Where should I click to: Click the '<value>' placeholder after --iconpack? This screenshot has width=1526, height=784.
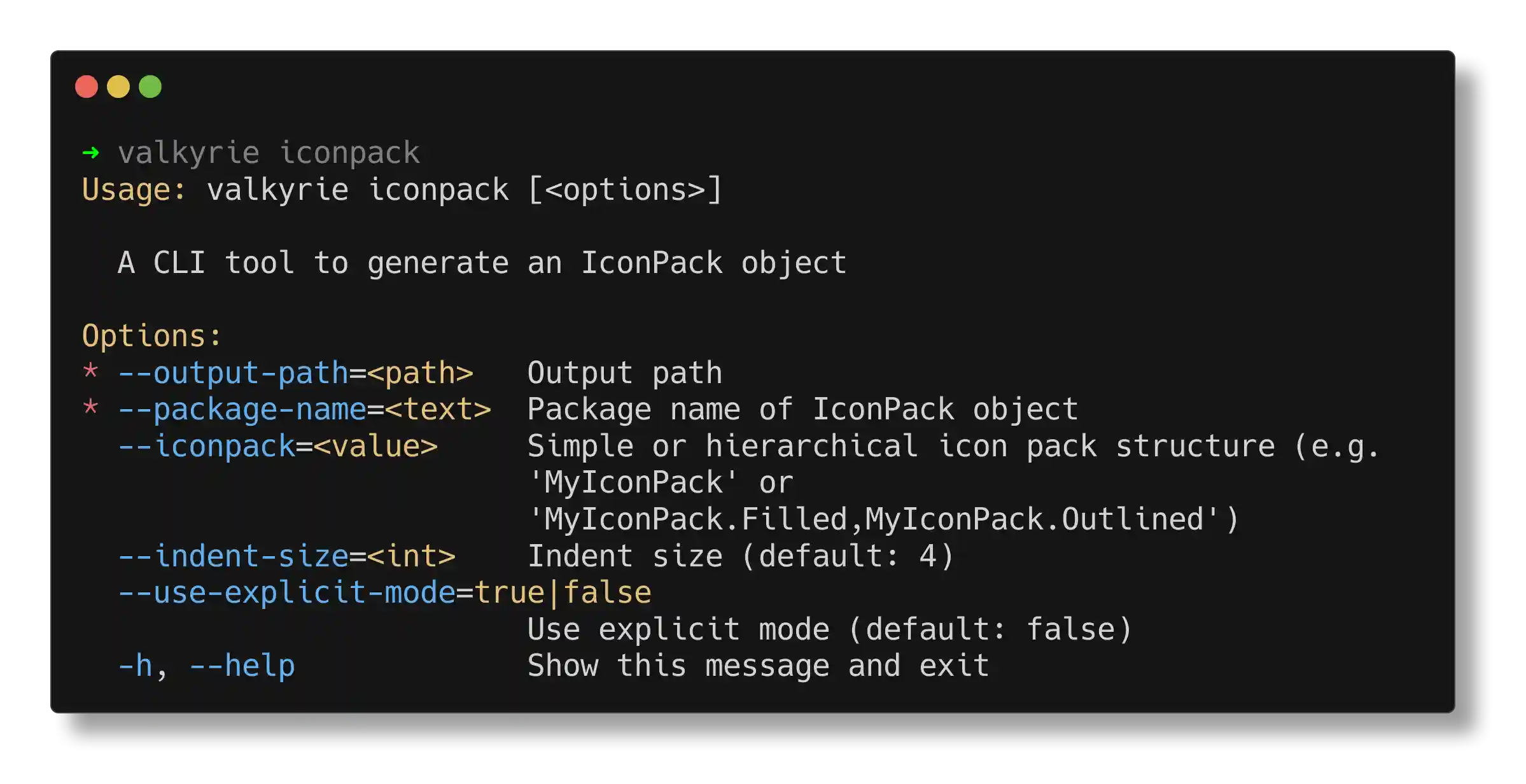coord(375,446)
